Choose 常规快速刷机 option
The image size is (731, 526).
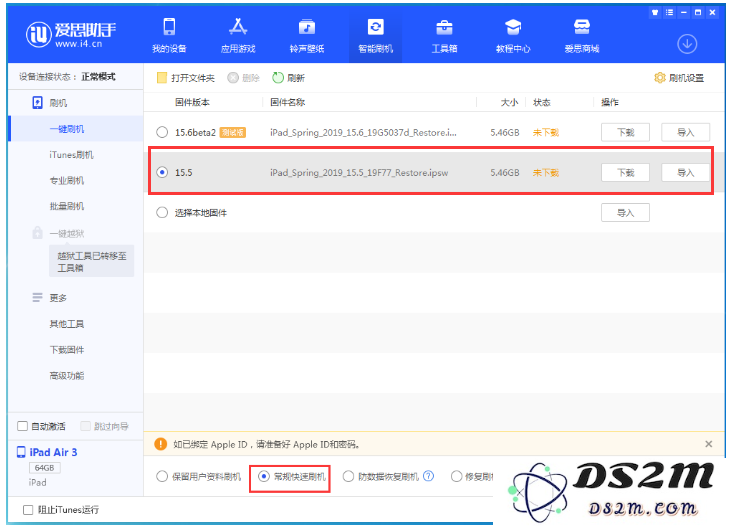(263, 476)
